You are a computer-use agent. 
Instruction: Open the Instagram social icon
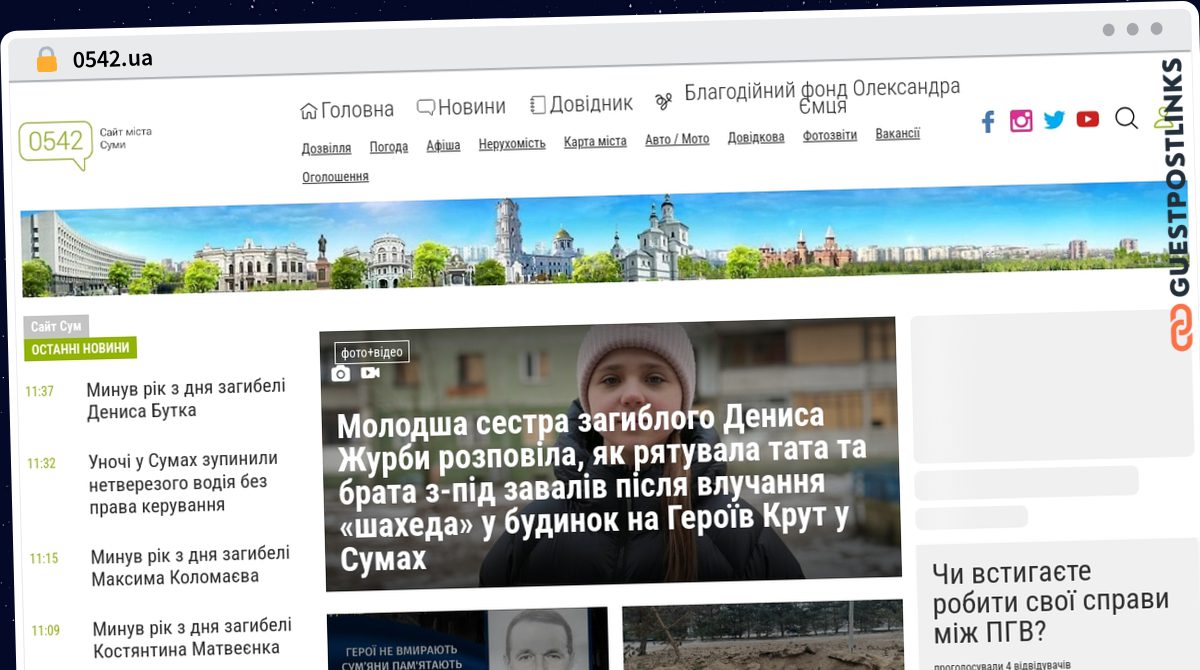pyautogui.click(x=1021, y=121)
